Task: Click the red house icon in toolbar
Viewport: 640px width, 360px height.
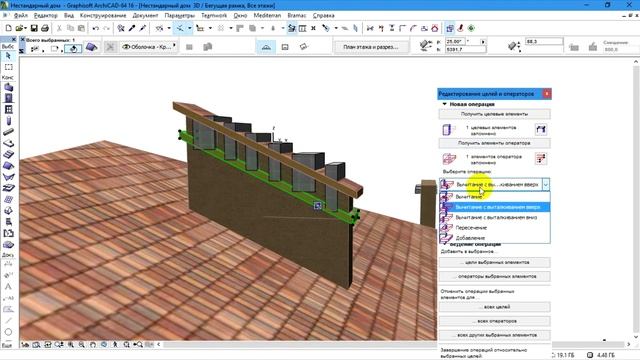Action: tap(435, 28)
